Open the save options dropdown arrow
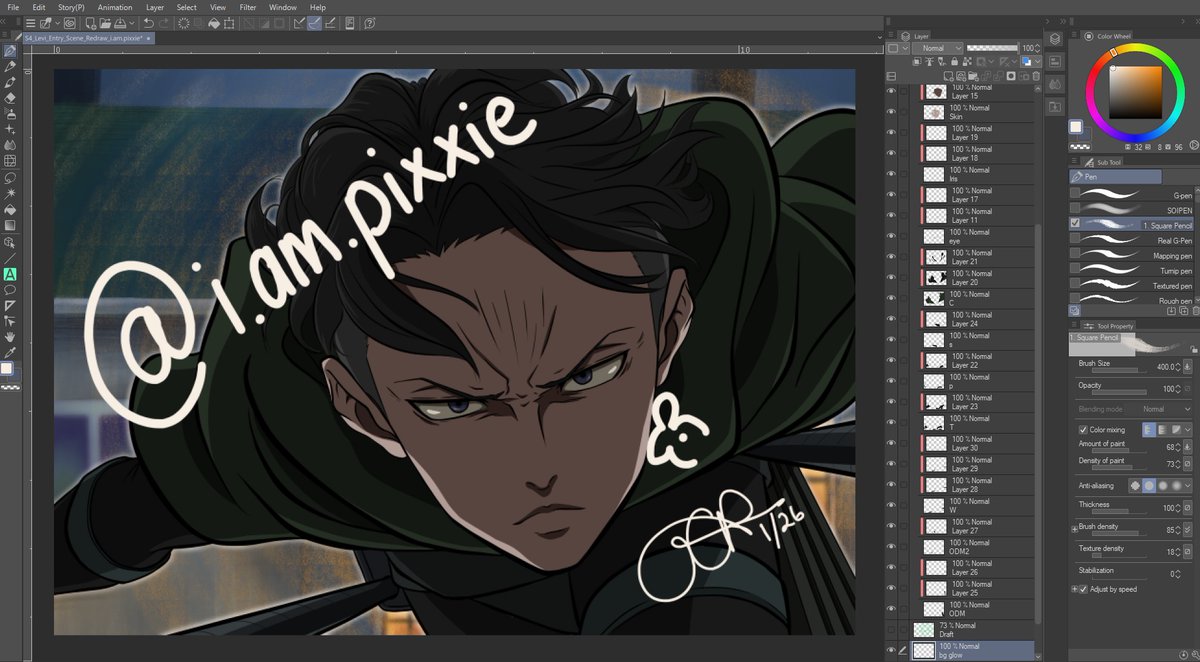This screenshot has height=662, width=1200. 132,23
